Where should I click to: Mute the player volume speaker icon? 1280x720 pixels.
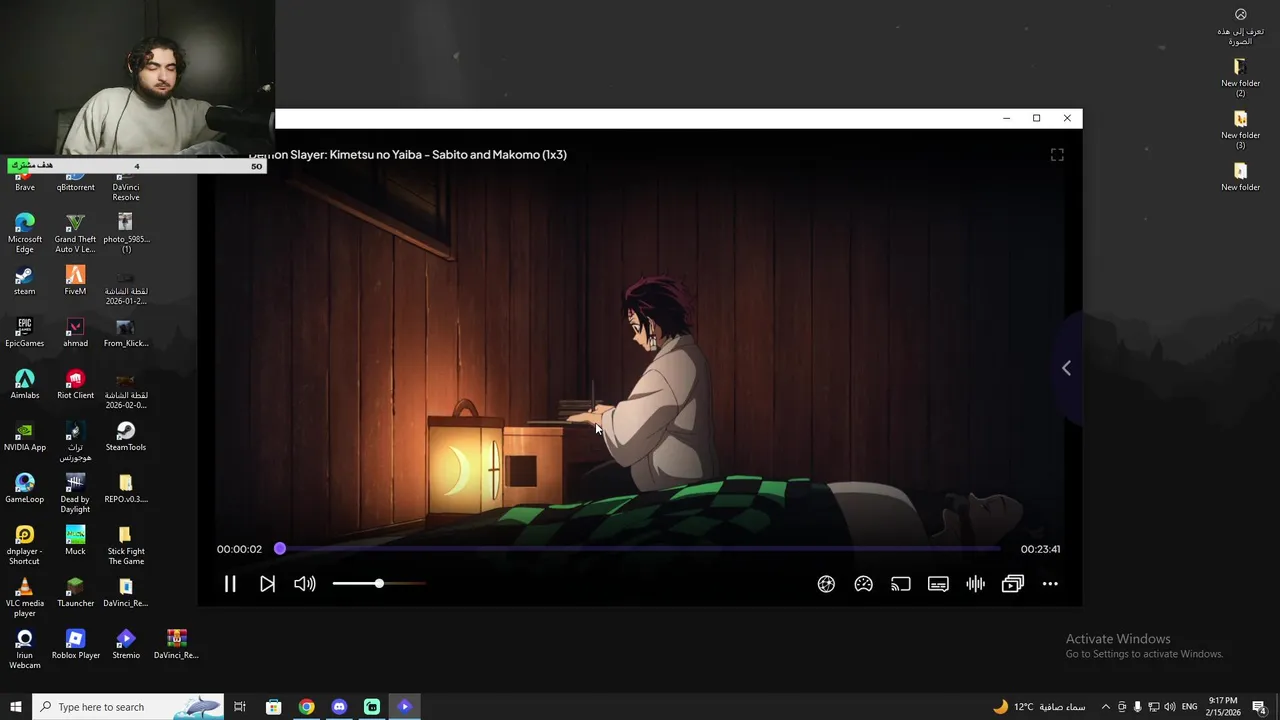click(x=305, y=584)
